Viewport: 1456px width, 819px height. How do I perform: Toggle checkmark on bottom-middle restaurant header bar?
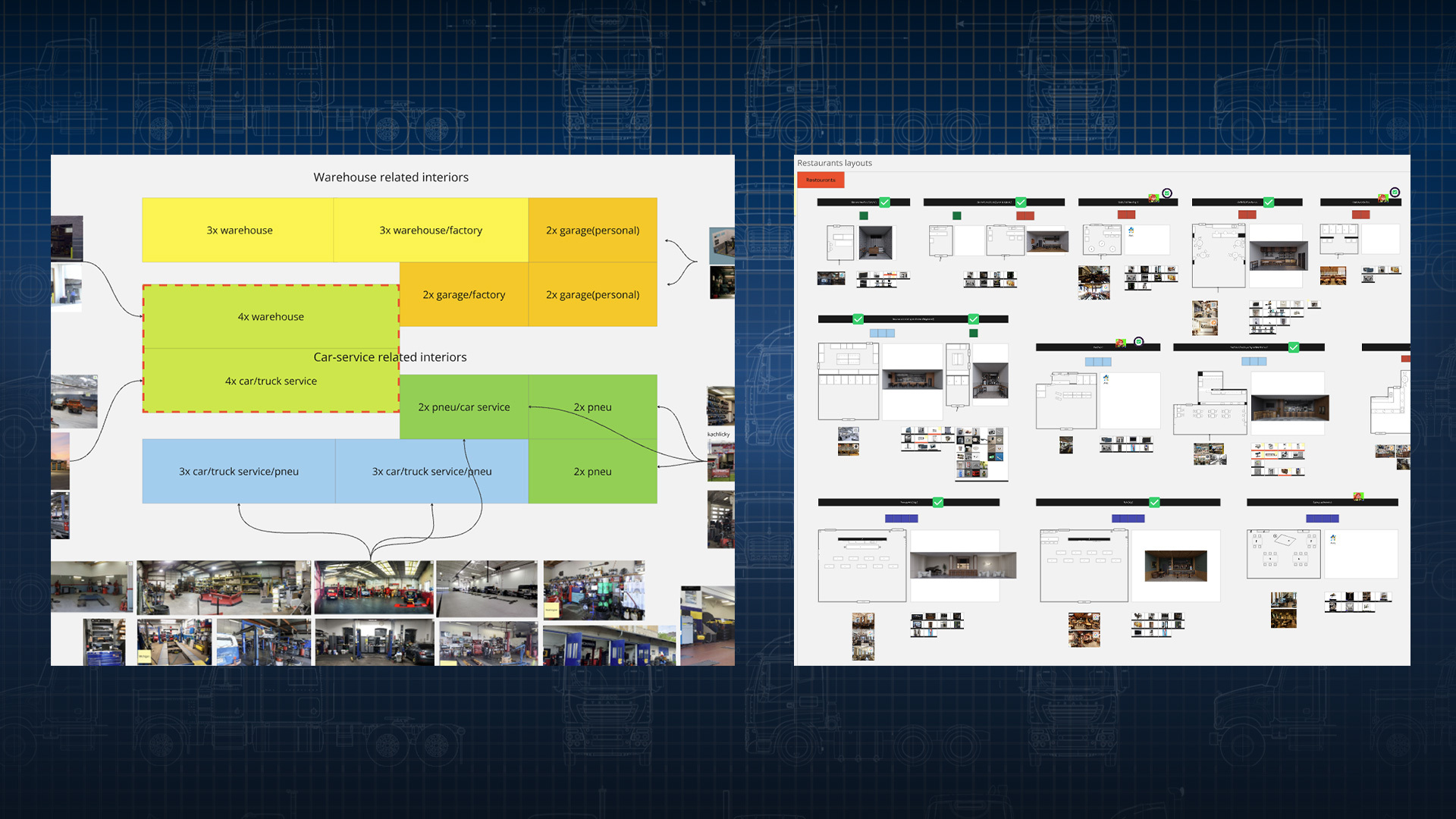click(1154, 503)
